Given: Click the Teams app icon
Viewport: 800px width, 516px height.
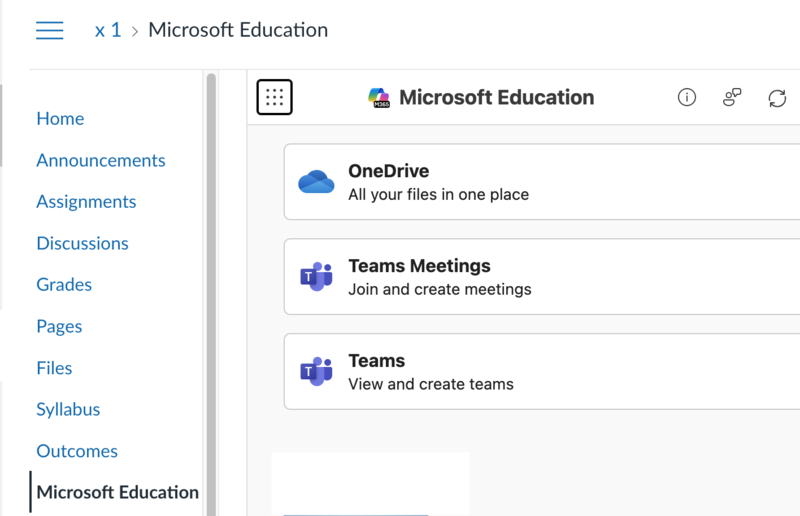Looking at the screenshot, I should coord(316,371).
